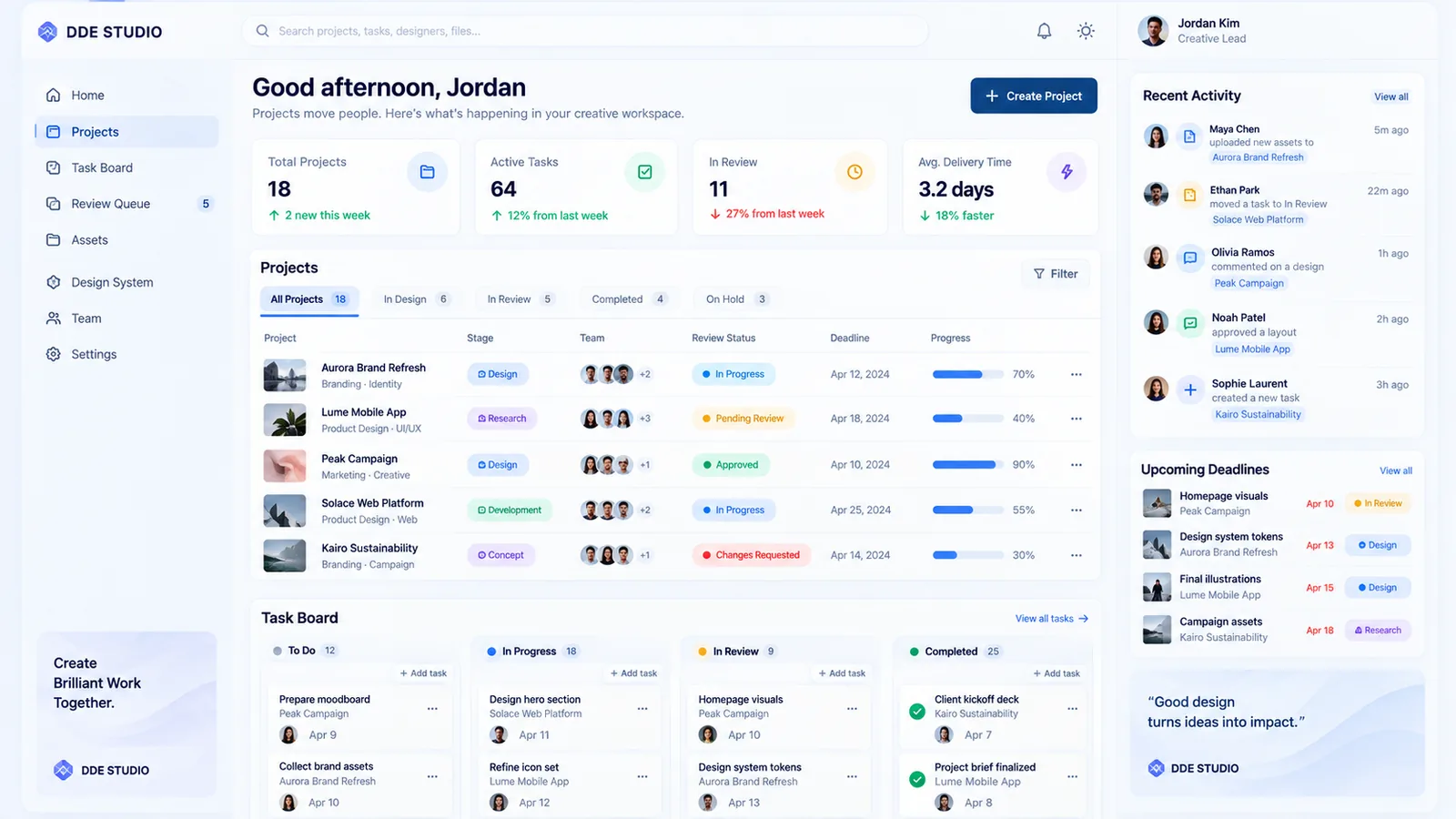Click Aurora Brand Refresh 70% progress bar
This screenshot has width=1456, height=819.
coord(966,375)
